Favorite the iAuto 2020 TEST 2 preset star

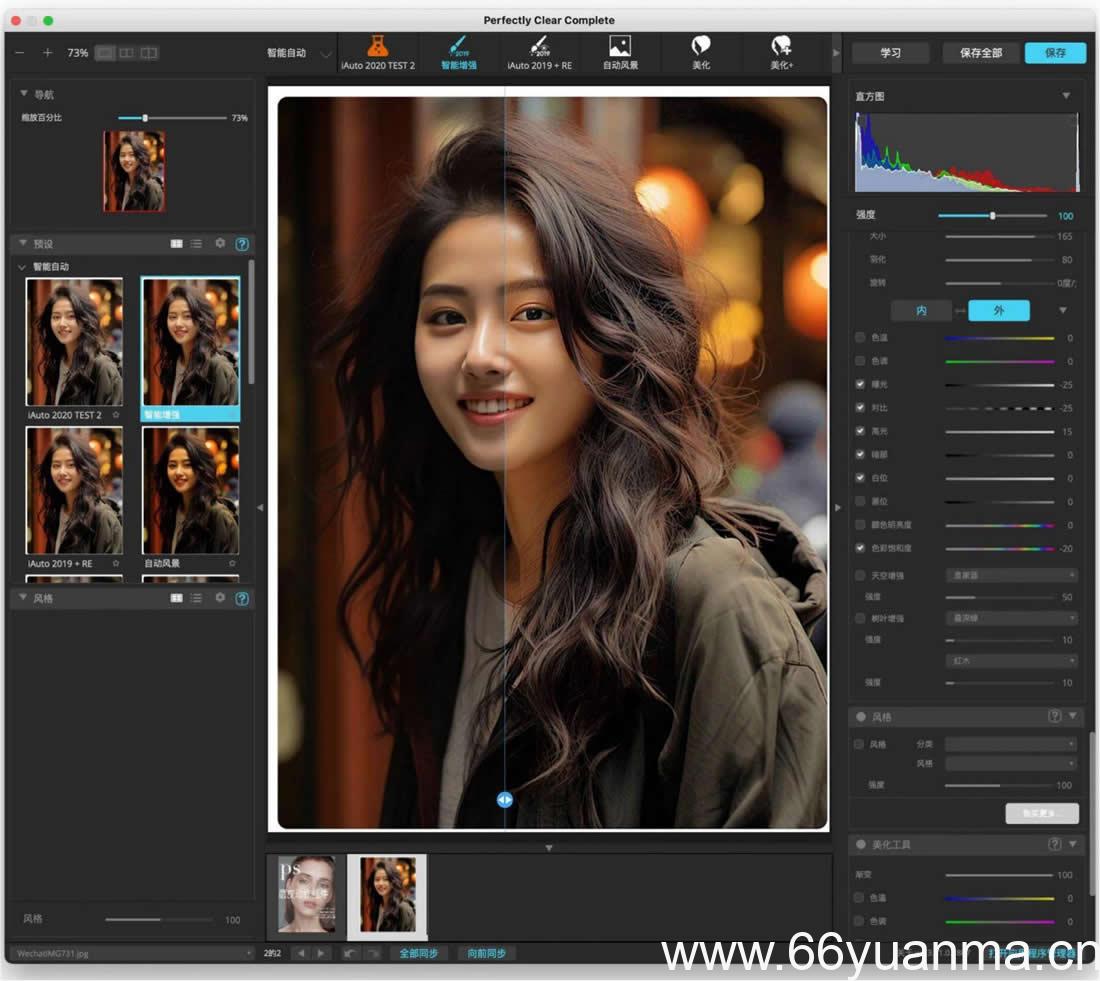click(116, 415)
